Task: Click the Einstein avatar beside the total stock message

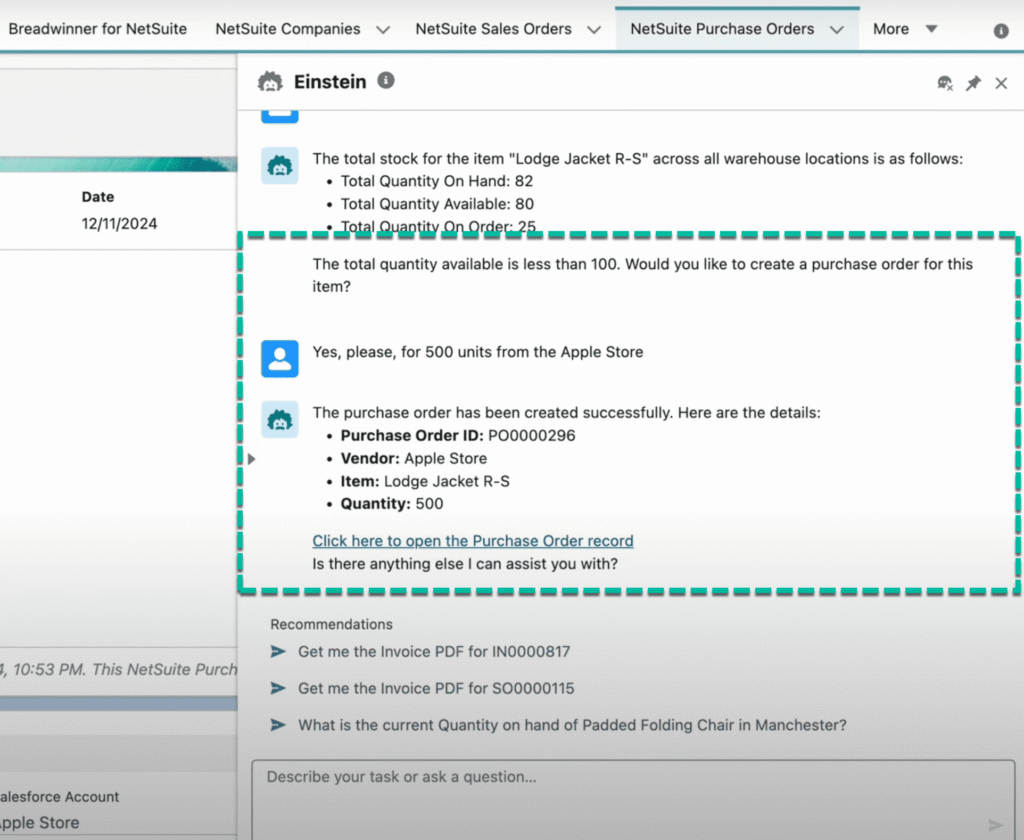Action: click(x=280, y=165)
